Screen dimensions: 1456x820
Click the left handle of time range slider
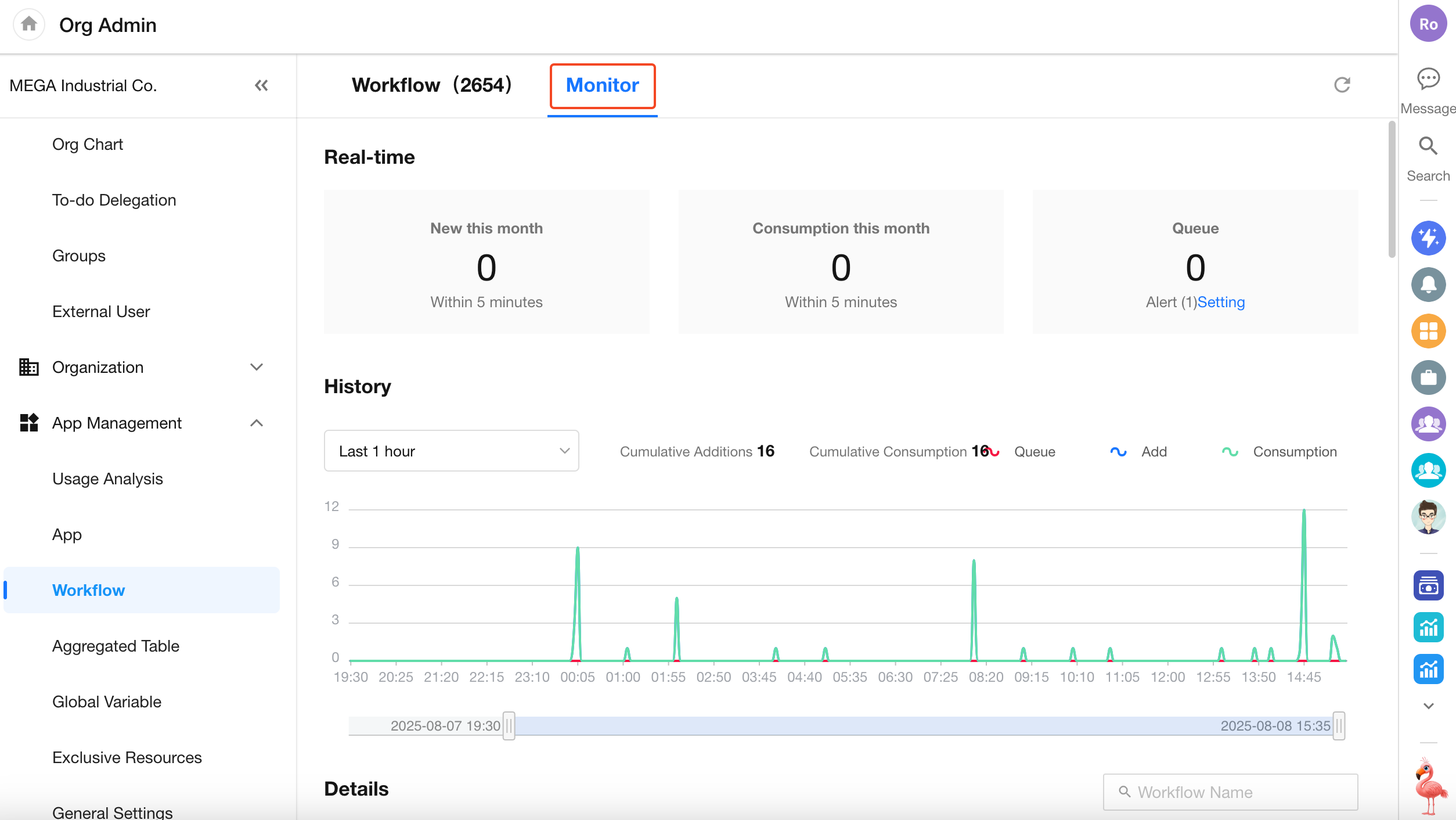[x=509, y=726]
